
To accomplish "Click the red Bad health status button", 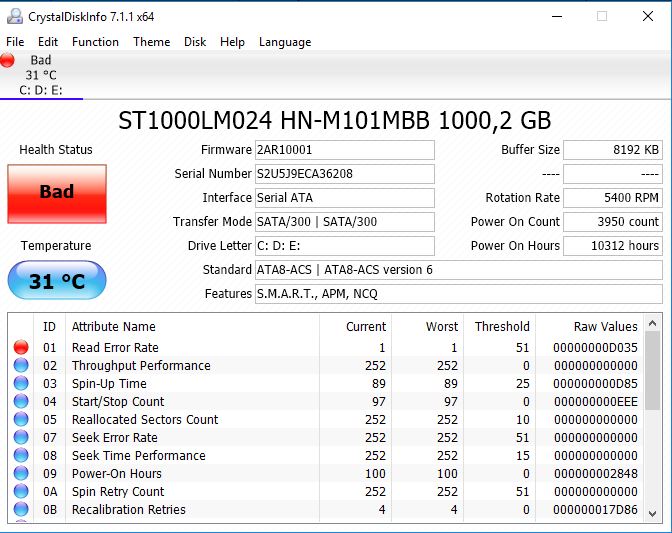I will [x=57, y=194].
